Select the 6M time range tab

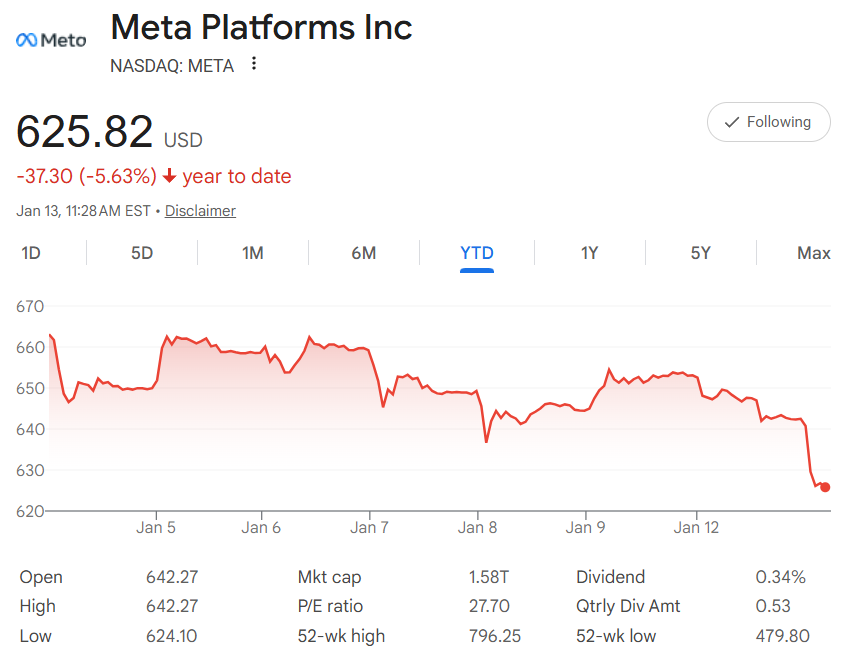coord(364,253)
